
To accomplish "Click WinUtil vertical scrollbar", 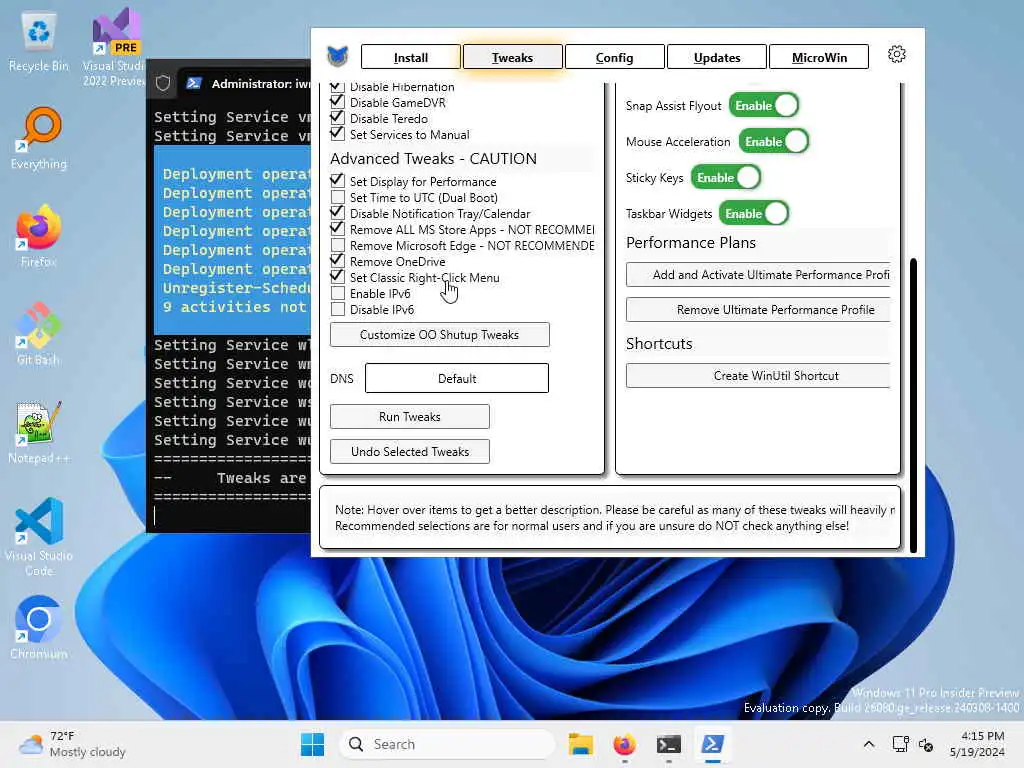I will 913,405.
